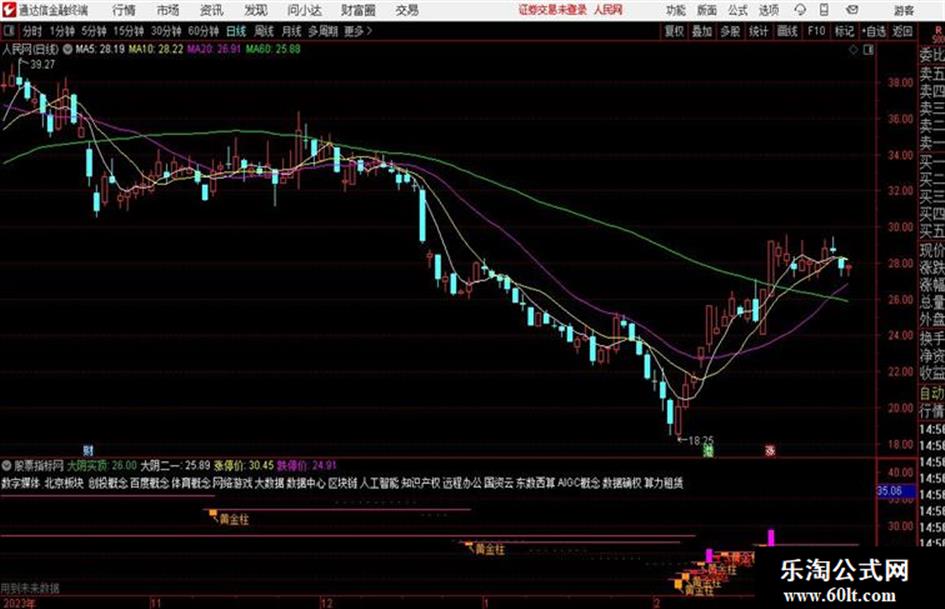Switch to the 周线 weekly tab
Image resolution: width=945 pixels, height=609 pixels.
[264, 31]
